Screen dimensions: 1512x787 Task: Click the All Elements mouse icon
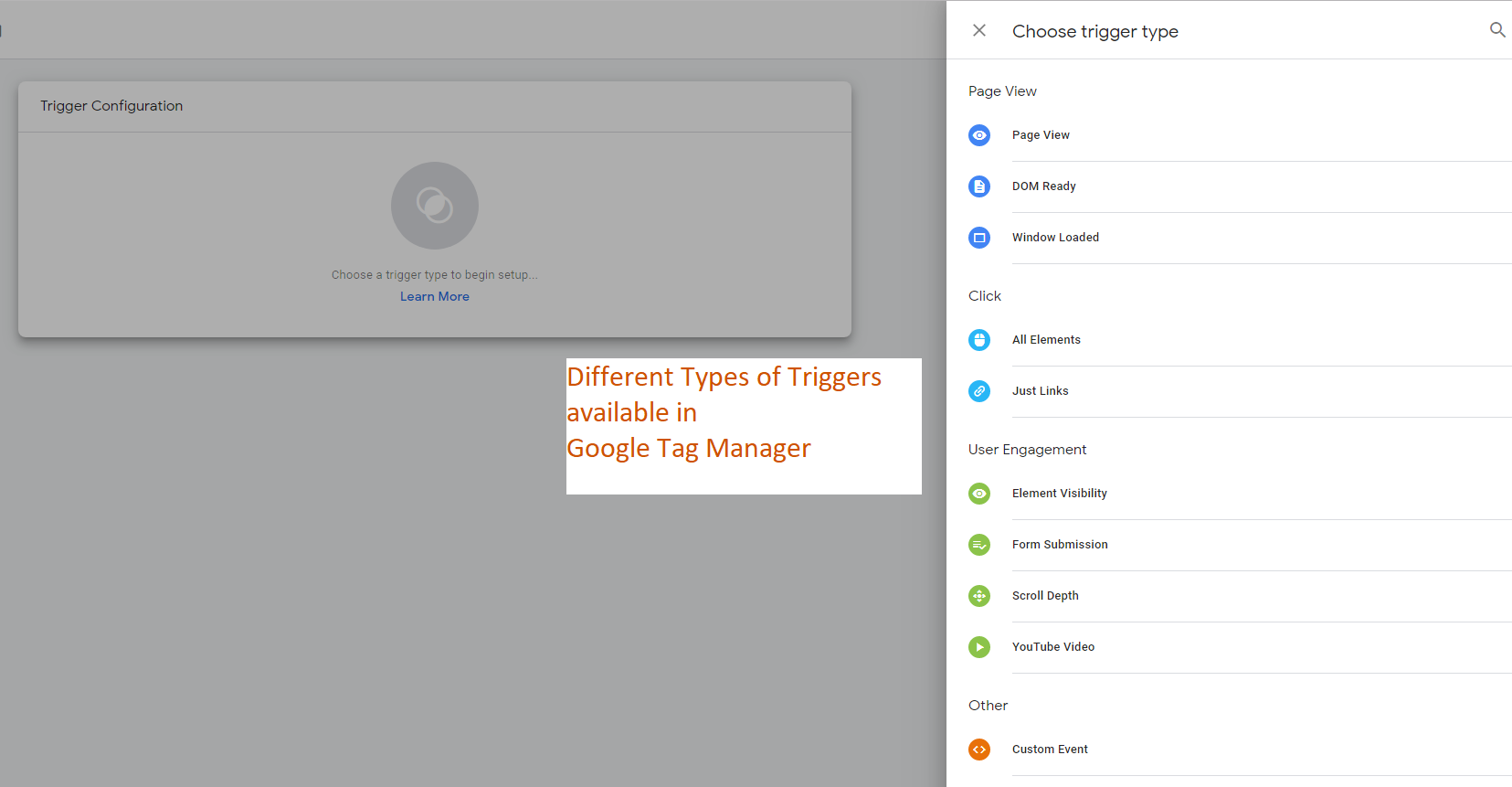[x=979, y=340]
